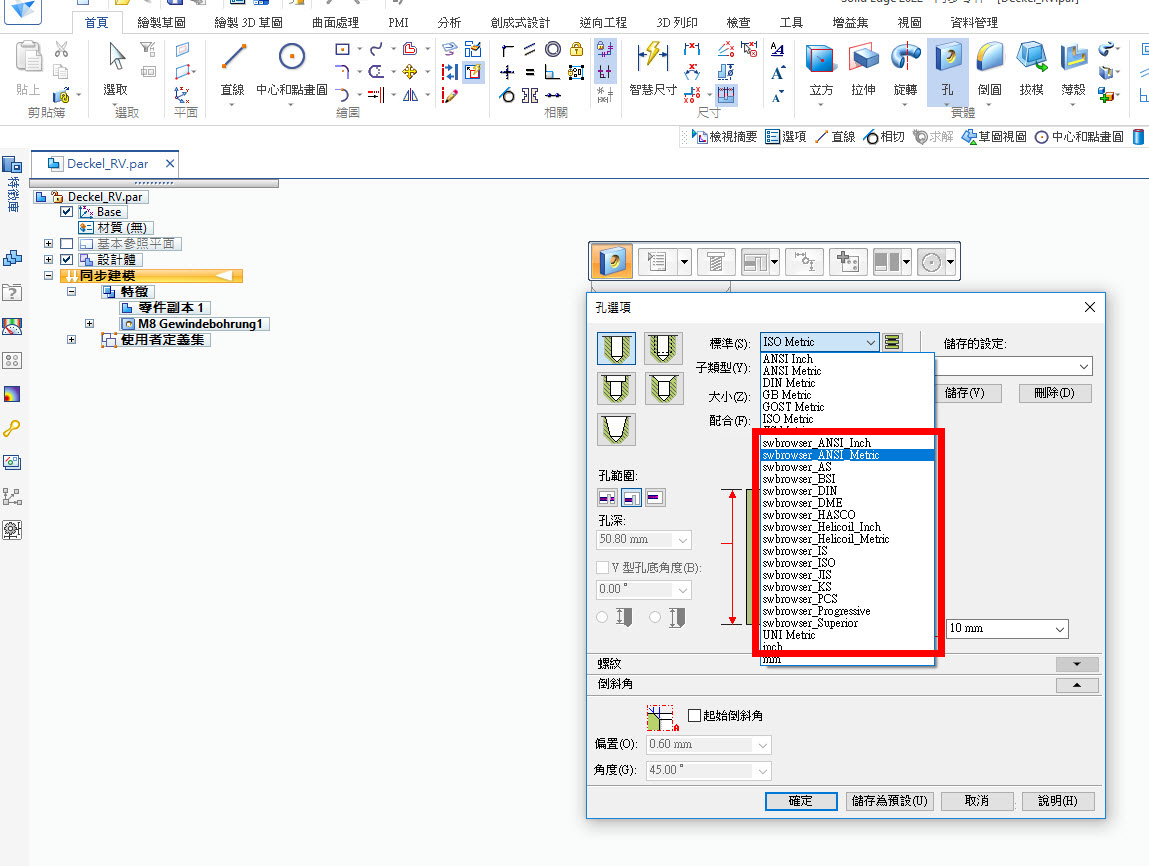Open the PMI ribbon tab
This screenshot has height=866, width=1149.
pyautogui.click(x=399, y=23)
